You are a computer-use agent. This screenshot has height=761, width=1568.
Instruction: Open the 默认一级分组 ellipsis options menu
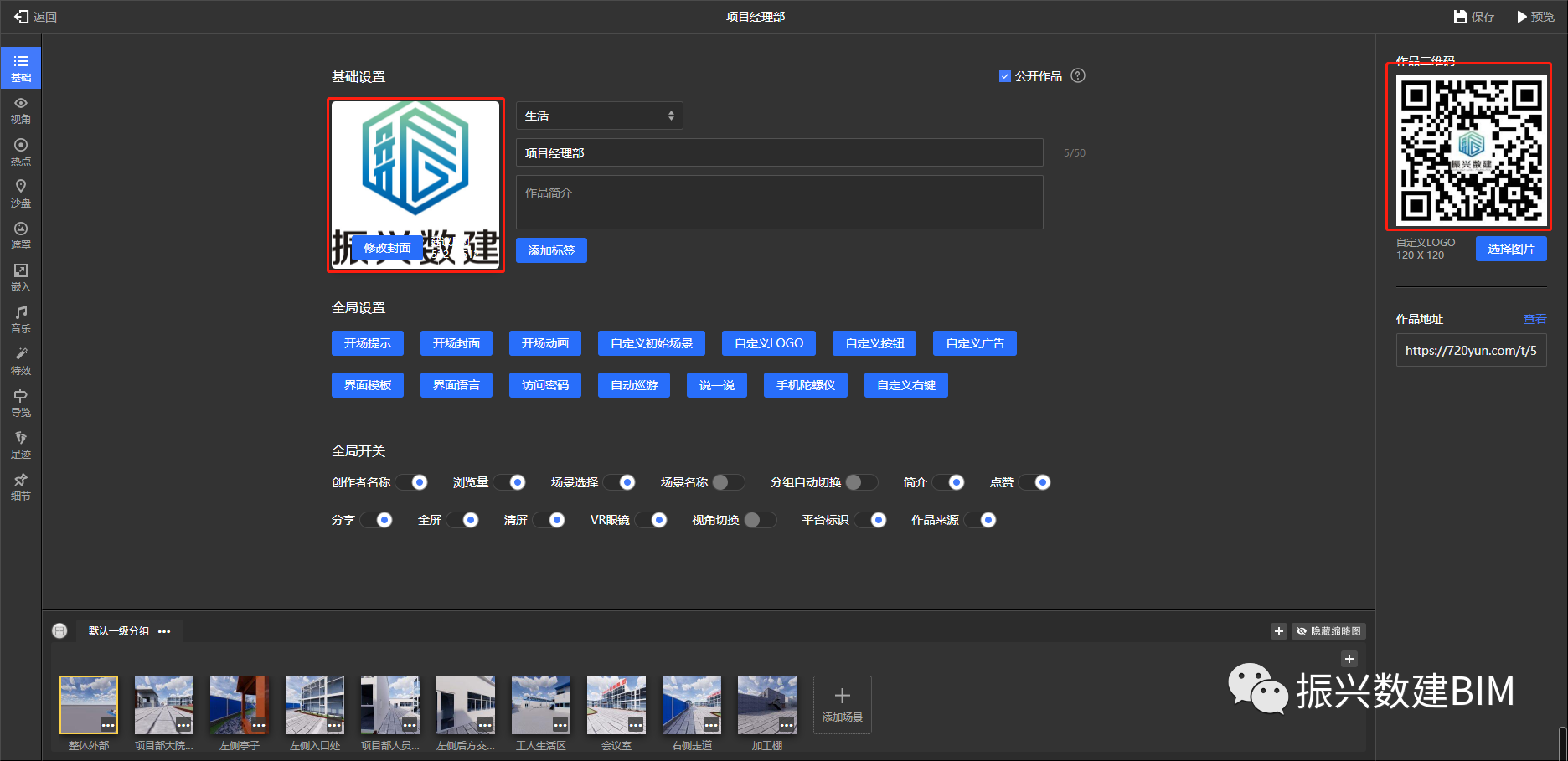tap(164, 631)
